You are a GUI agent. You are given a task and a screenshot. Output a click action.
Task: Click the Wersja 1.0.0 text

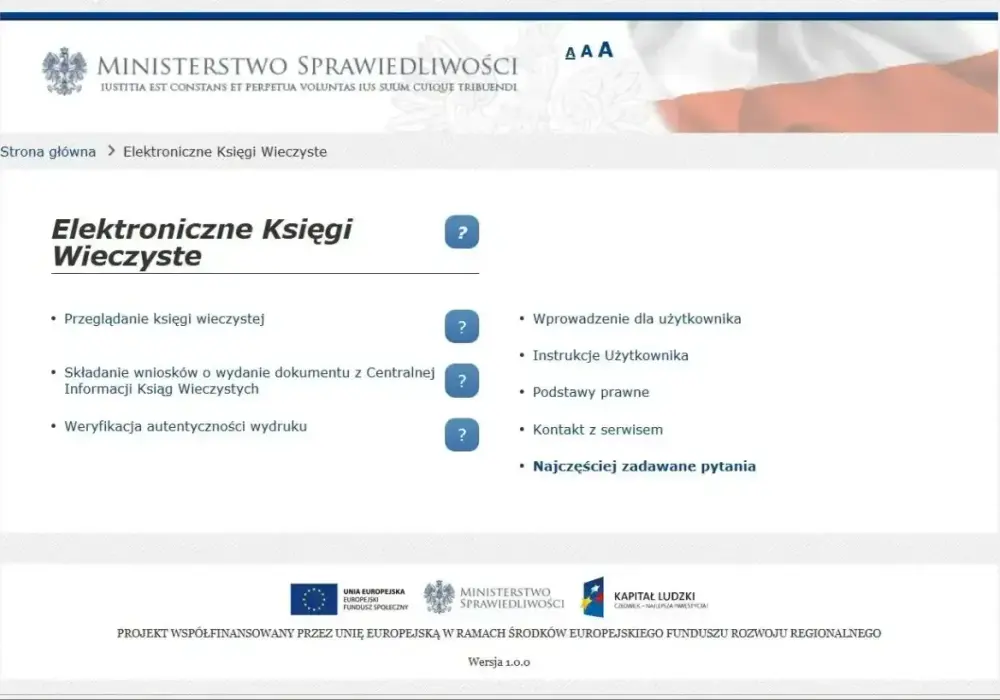click(499, 662)
